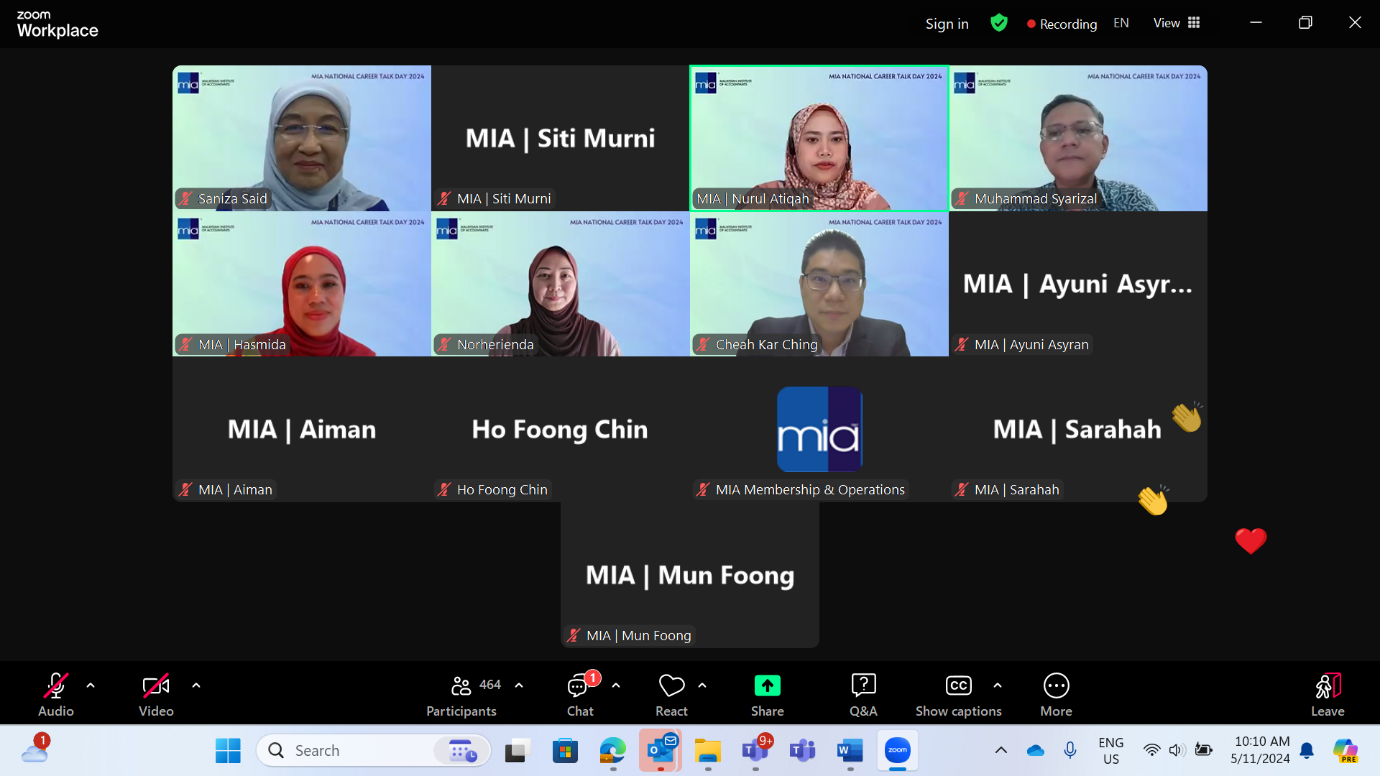Open the Chat panel
Viewport: 1380px width, 776px height.
[x=579, y=686]
